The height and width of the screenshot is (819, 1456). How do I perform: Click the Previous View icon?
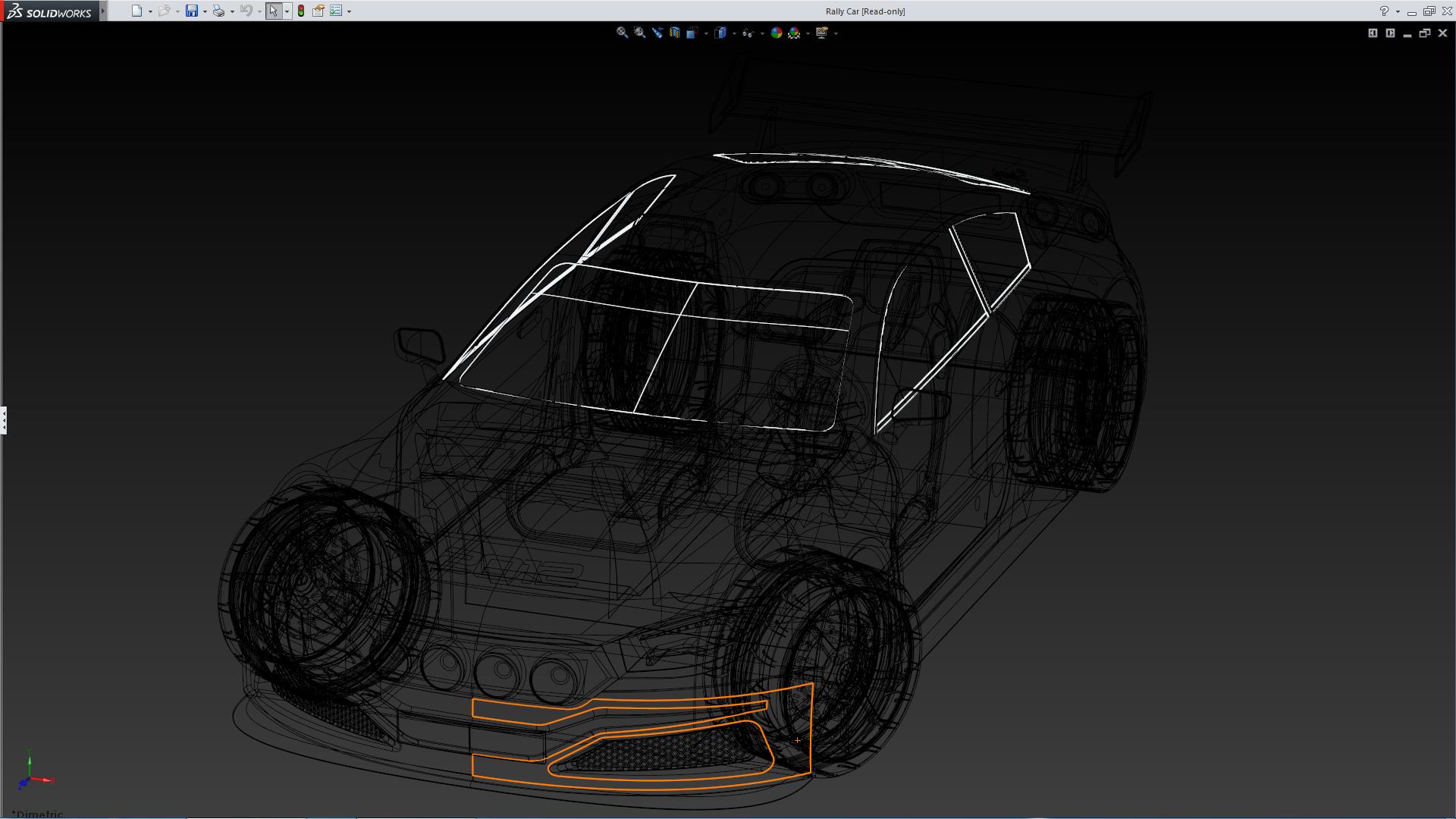tap(657, 33)
